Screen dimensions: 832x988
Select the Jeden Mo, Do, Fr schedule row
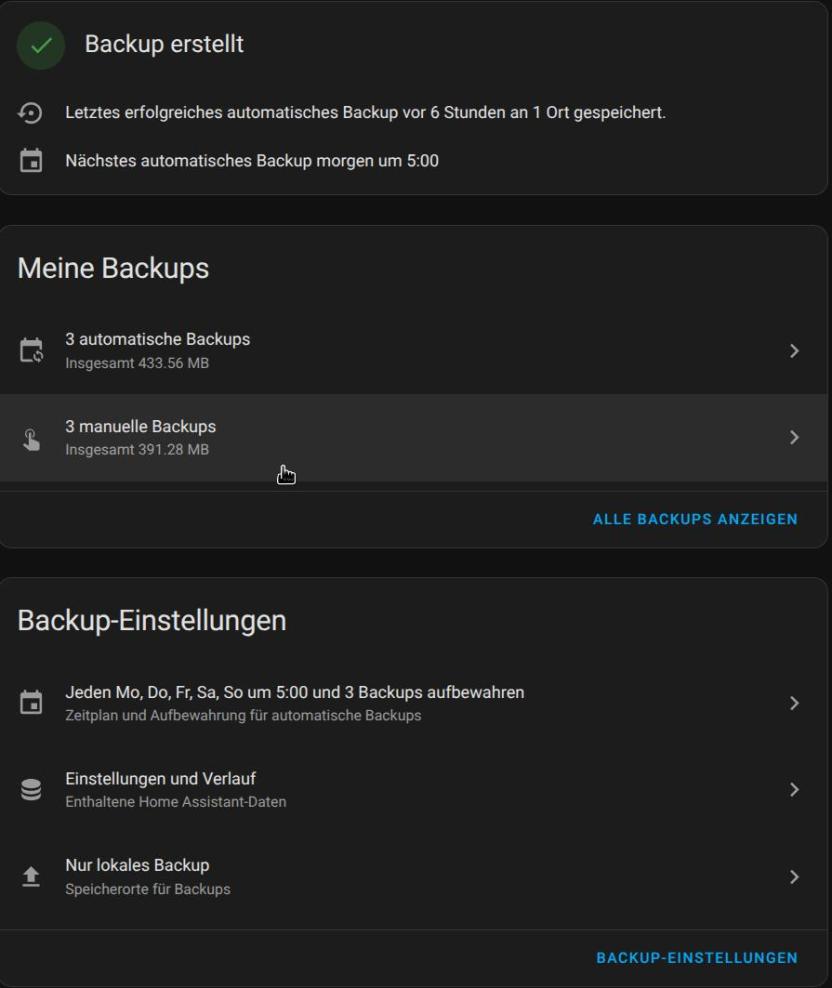295,693
